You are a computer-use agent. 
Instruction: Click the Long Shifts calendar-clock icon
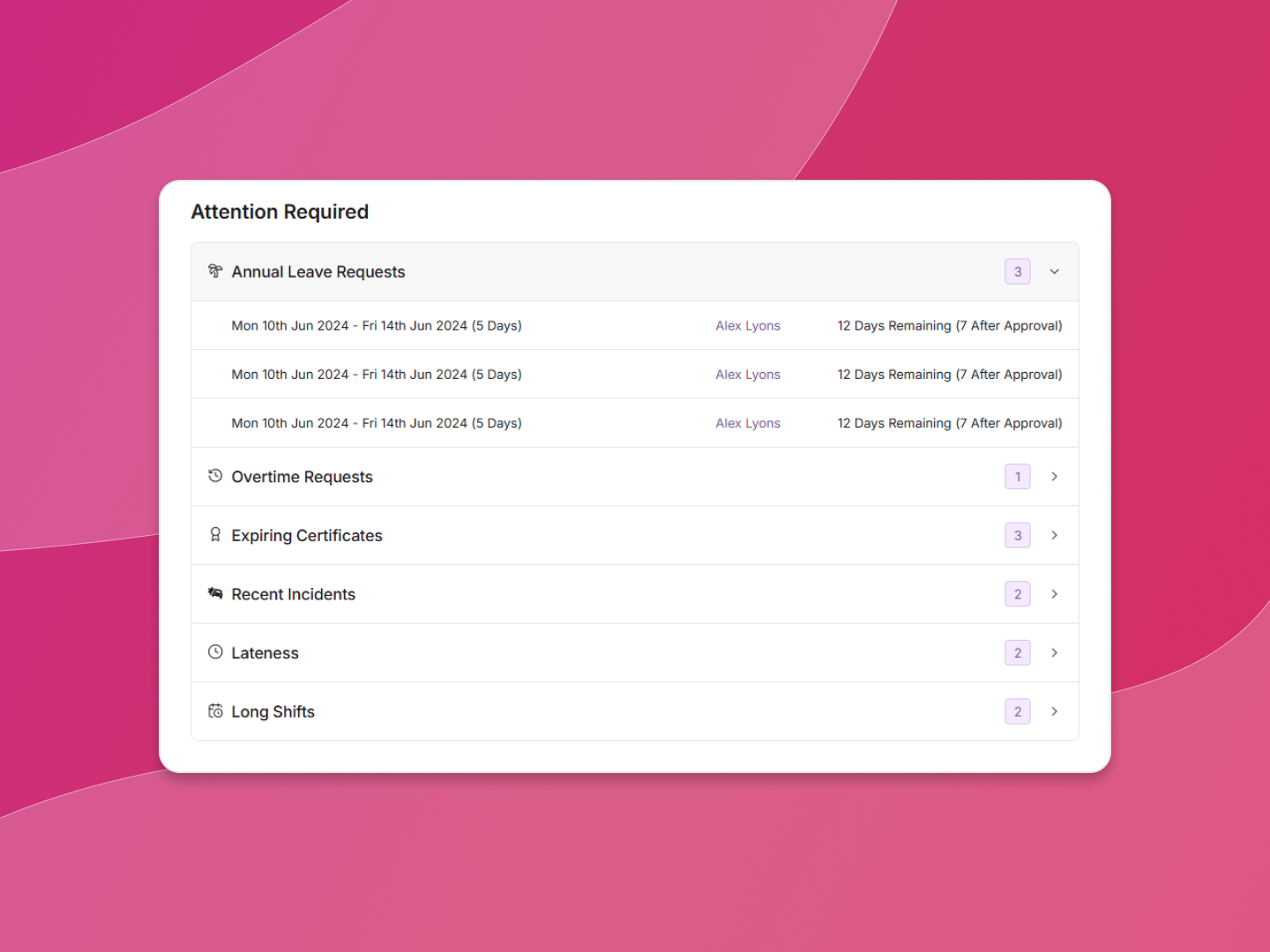pyautogui.click(x=215, y=711)
